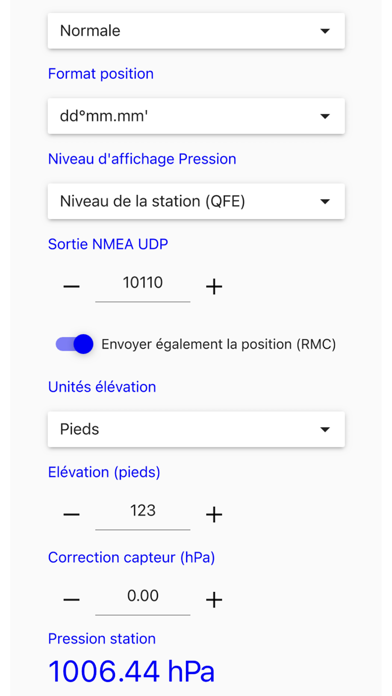Click the 1006.44 hPa station pressure reading
The image size is (392, 696).
[x=131, y=671]
